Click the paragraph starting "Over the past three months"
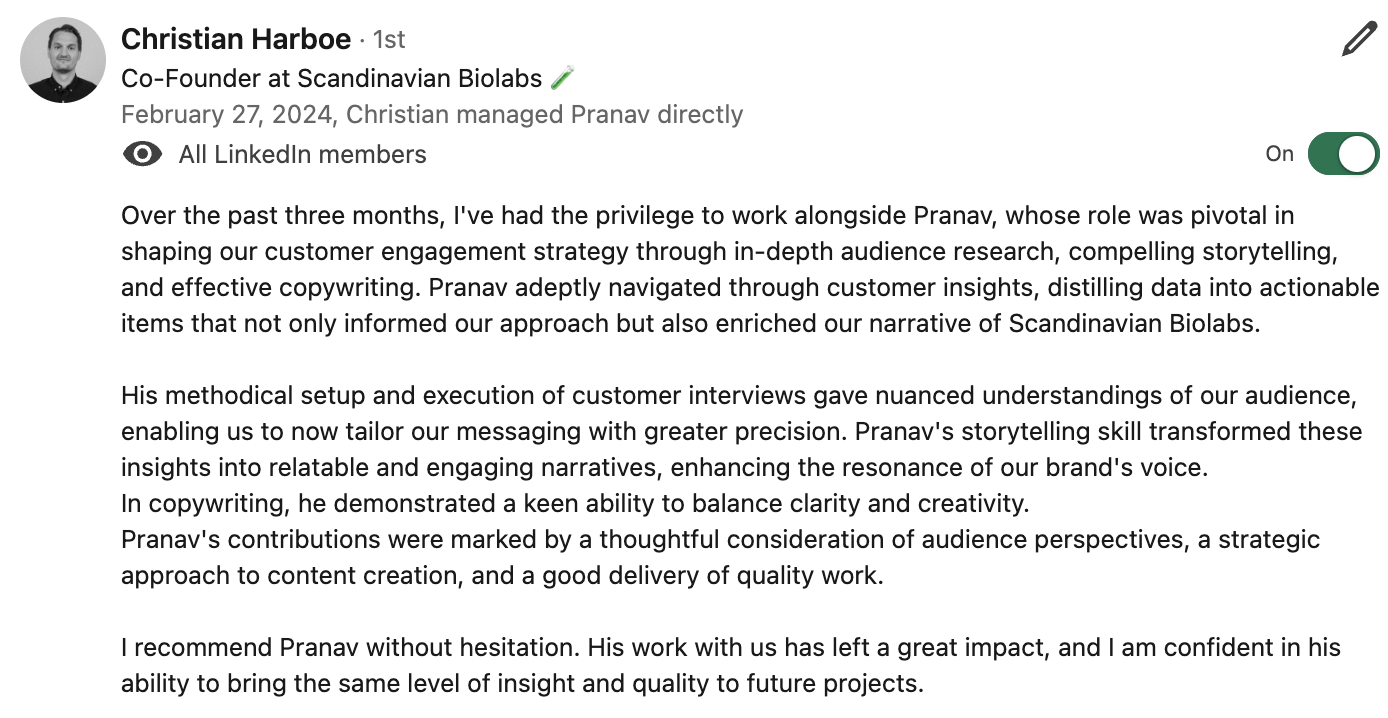 [x=750, y=270]
